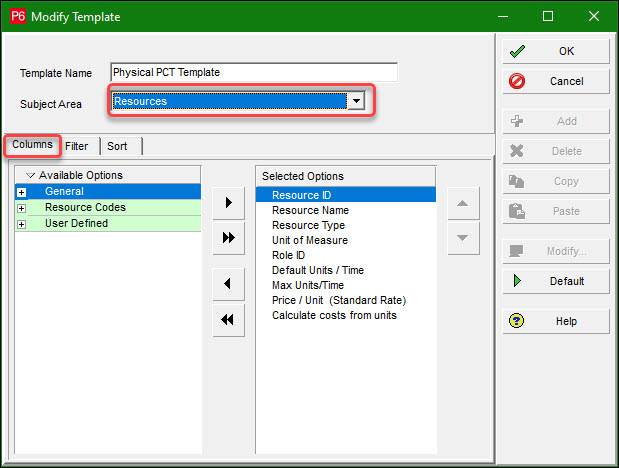Screen dimensions: 619x468
Task: Restore settings with the Default button
Action: coord(556,281)
